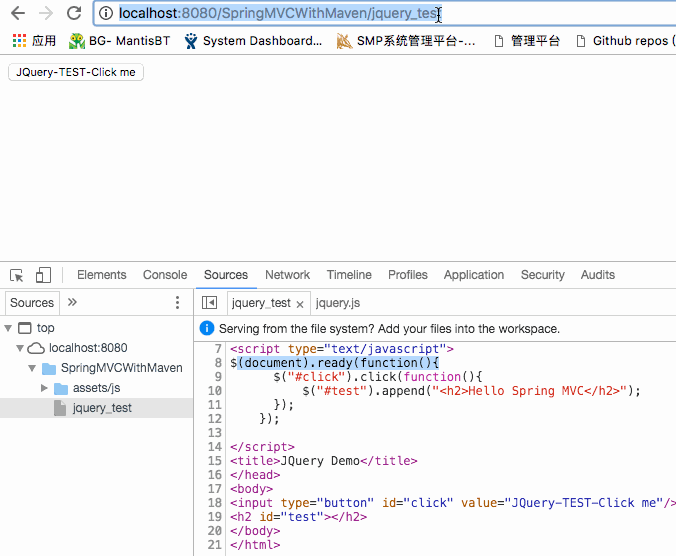Click the JQuery-TEST-Click me button
This screenshot has width=676, height=556.
76,72
